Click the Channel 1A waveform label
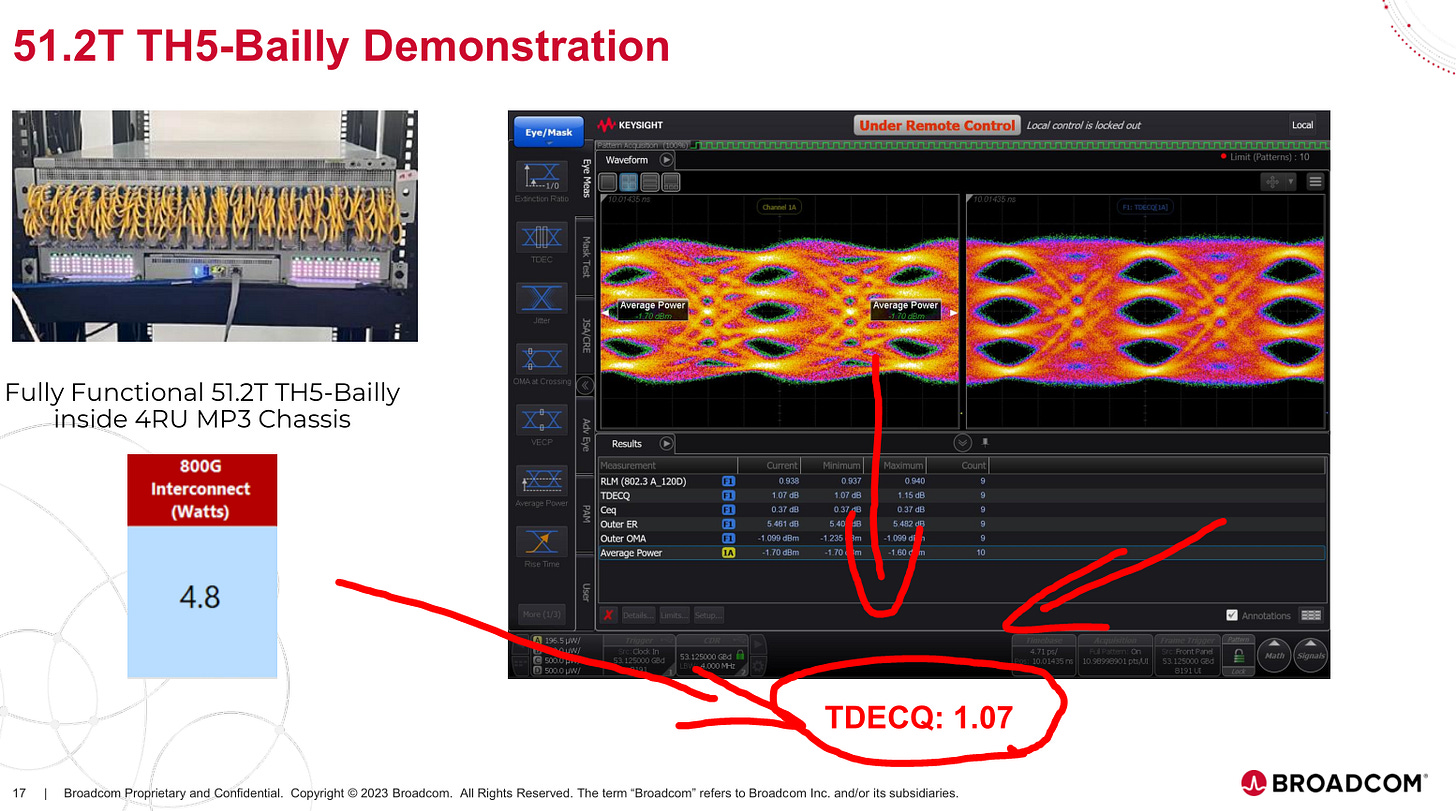 pos(778,207)
